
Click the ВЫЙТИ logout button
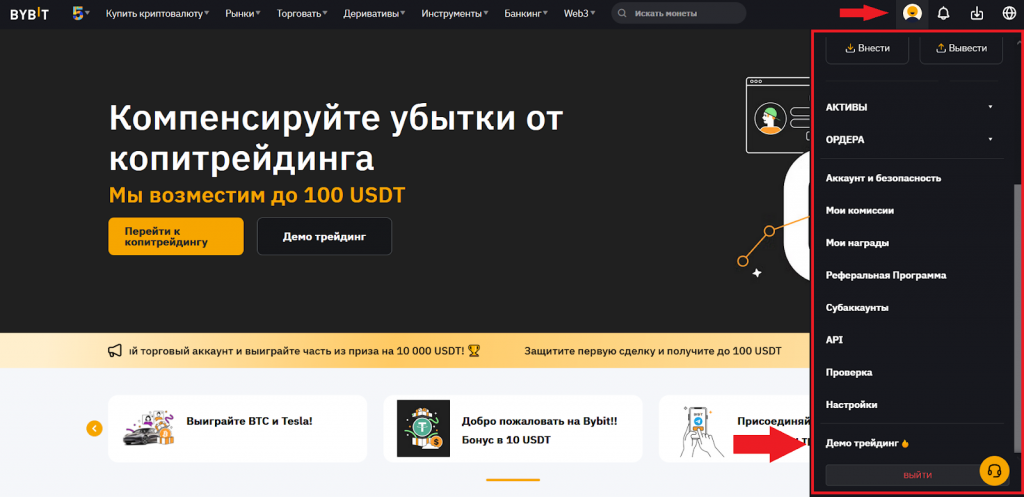tap(917, 475)
